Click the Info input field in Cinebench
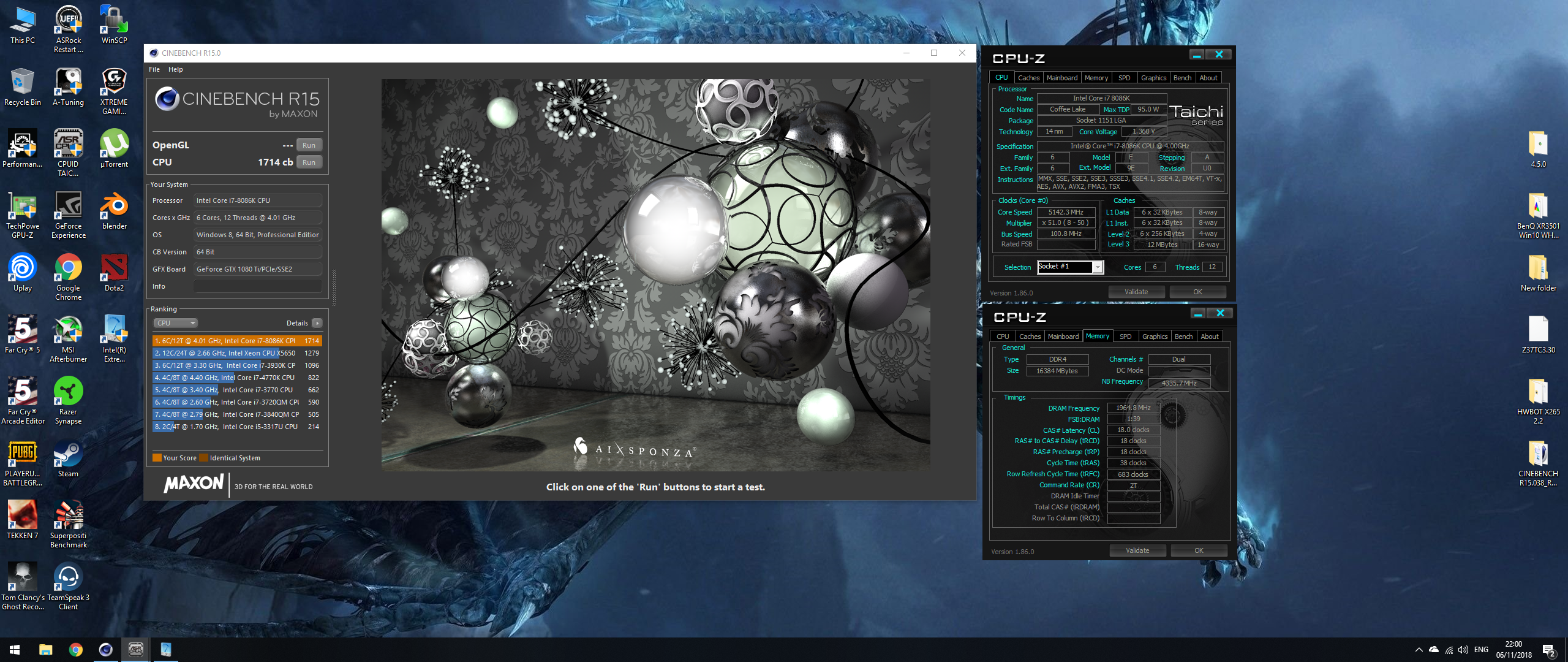The image size is (1568, 662). click(x=258, y=286)
